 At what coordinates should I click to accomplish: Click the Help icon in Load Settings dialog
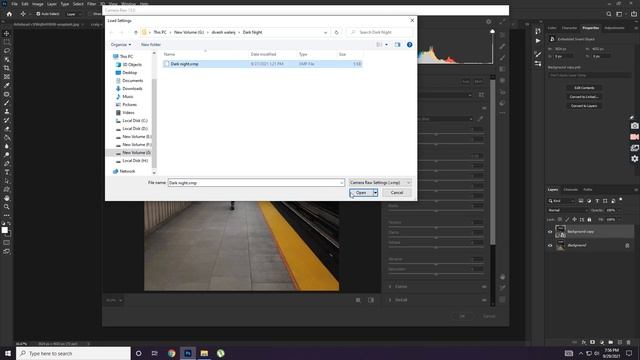[409, 44]
